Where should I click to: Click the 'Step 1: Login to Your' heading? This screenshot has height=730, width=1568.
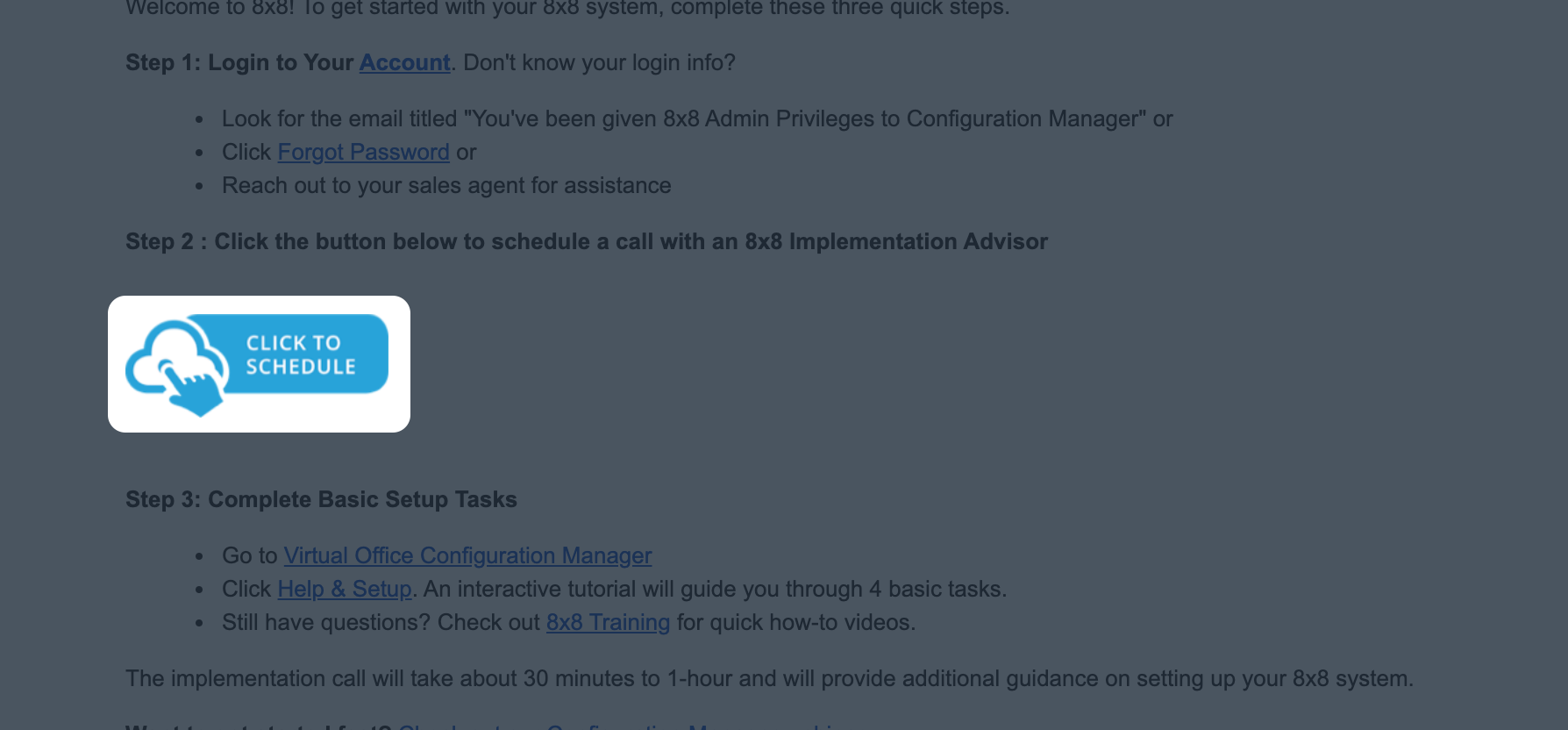click(x=239, y=62)
